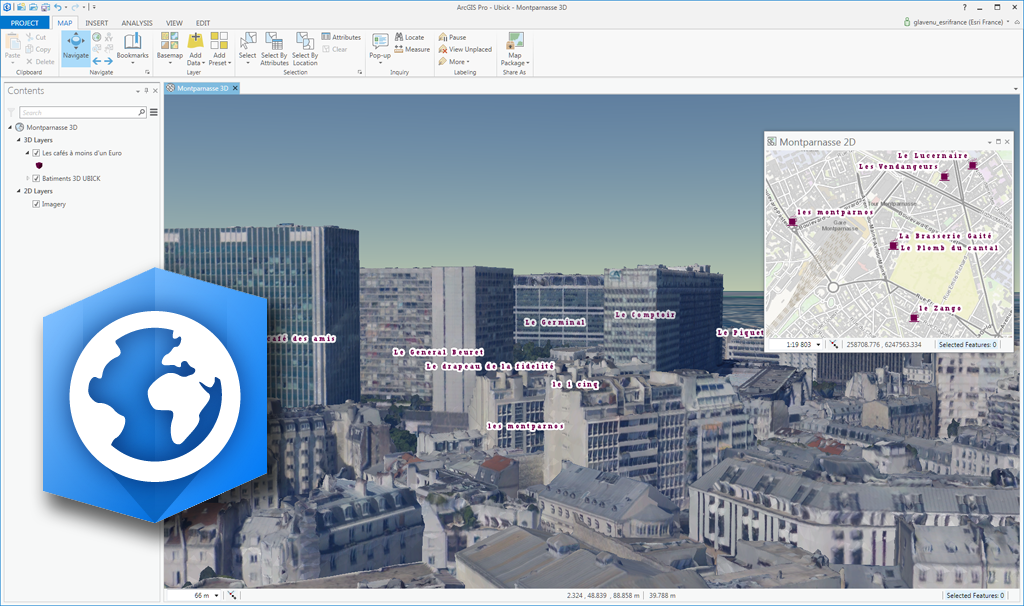Click the dark red café symbol swatch
1024x606 pixels.
click(x=39, y=165)
